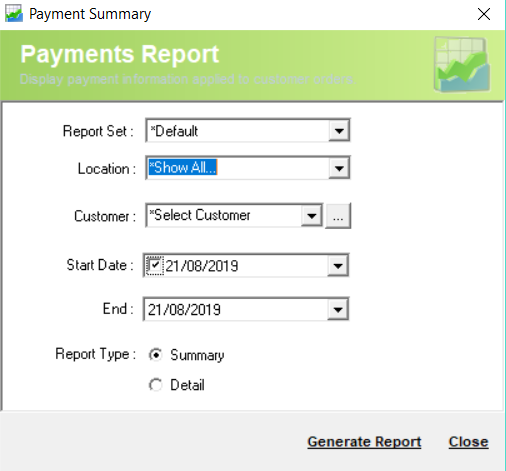Click the Generate Report link
The height and width of the screenshot is (471, 506).
[x=364, y=442]
